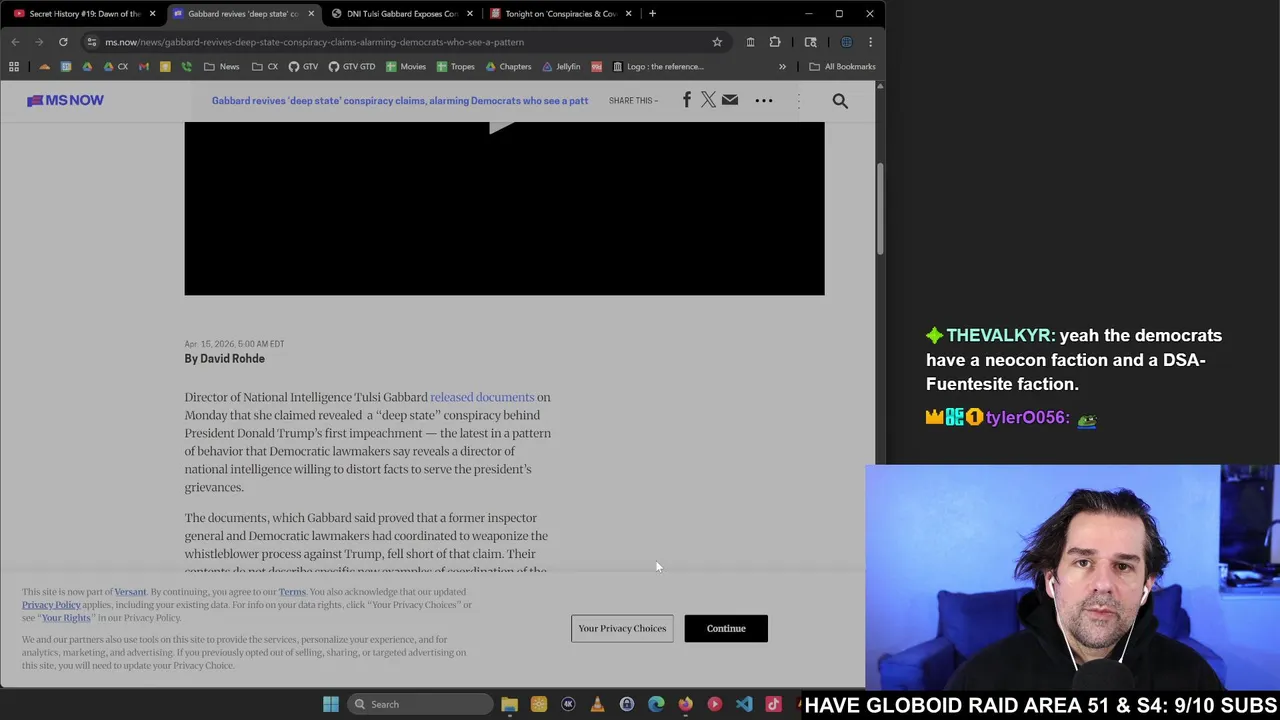Open 4K downloader app on taskbar
Image resolution: width=1280 pixels, height=720 pixels.
click(568, 704)
